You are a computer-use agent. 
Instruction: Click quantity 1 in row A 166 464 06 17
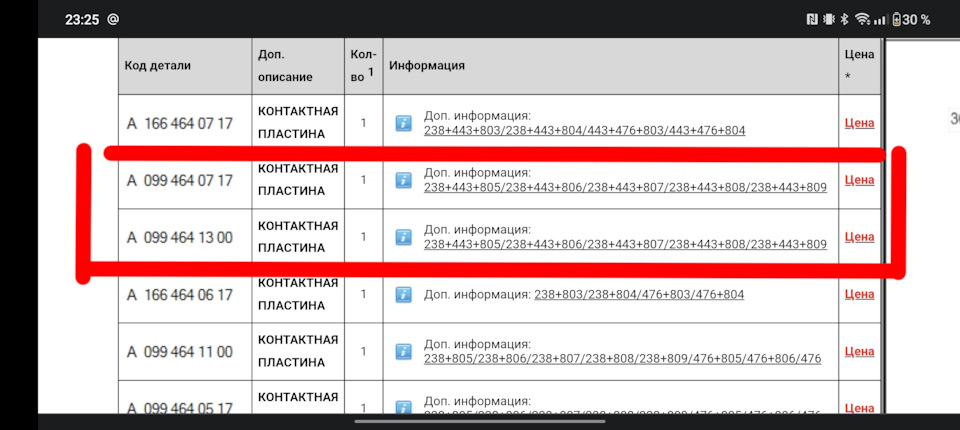pos(364,294)
